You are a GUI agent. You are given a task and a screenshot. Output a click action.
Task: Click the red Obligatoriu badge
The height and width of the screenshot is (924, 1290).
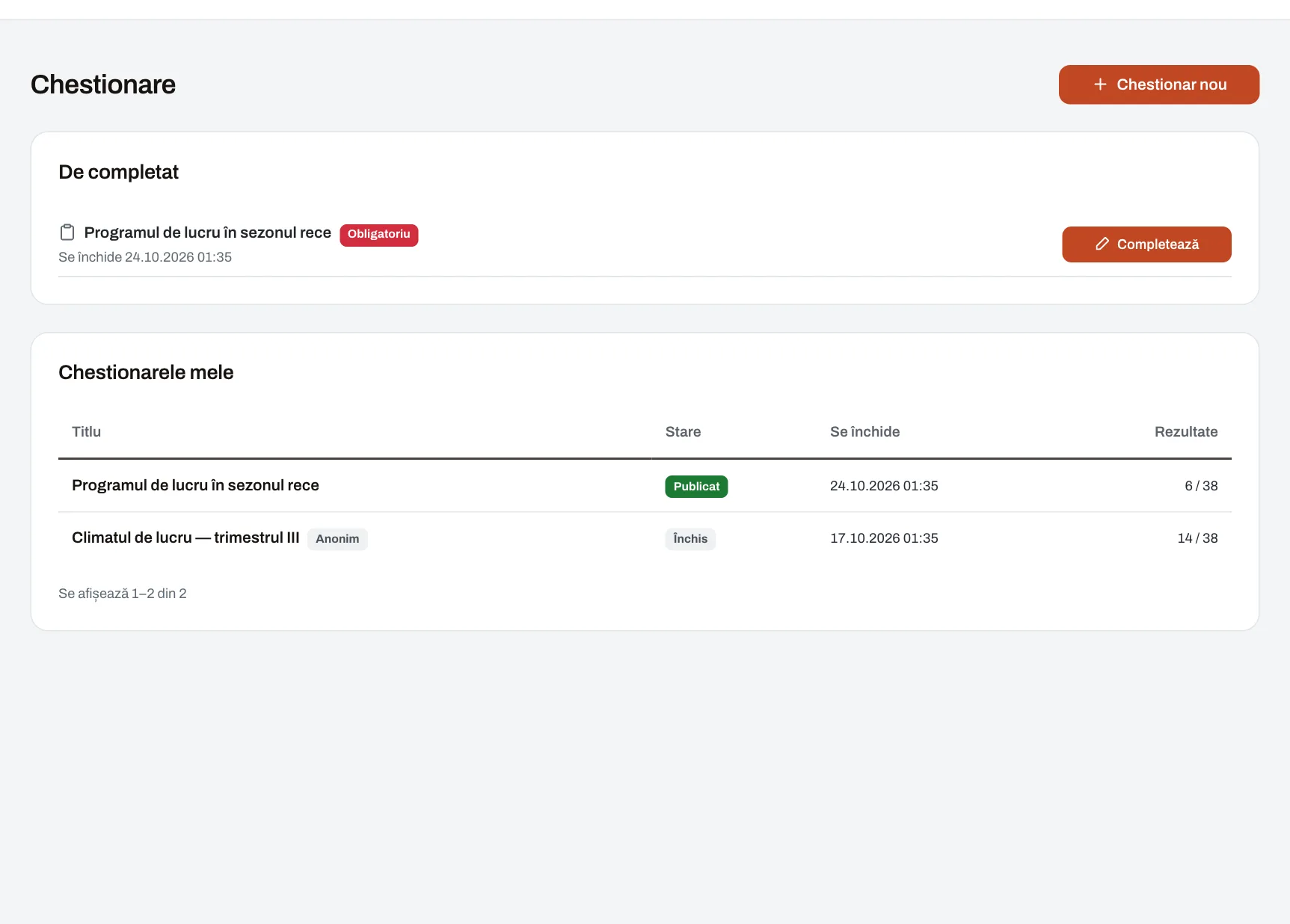tap(379, 235)
